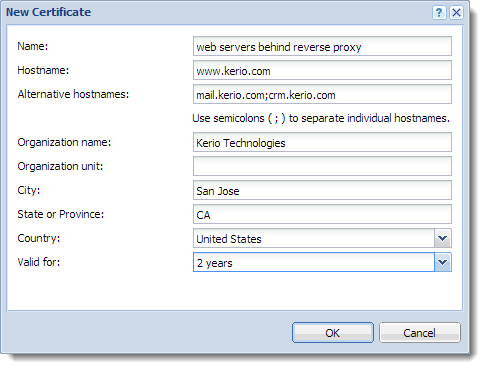
Task: Click the Organization unit label
Action: point(60,166)
